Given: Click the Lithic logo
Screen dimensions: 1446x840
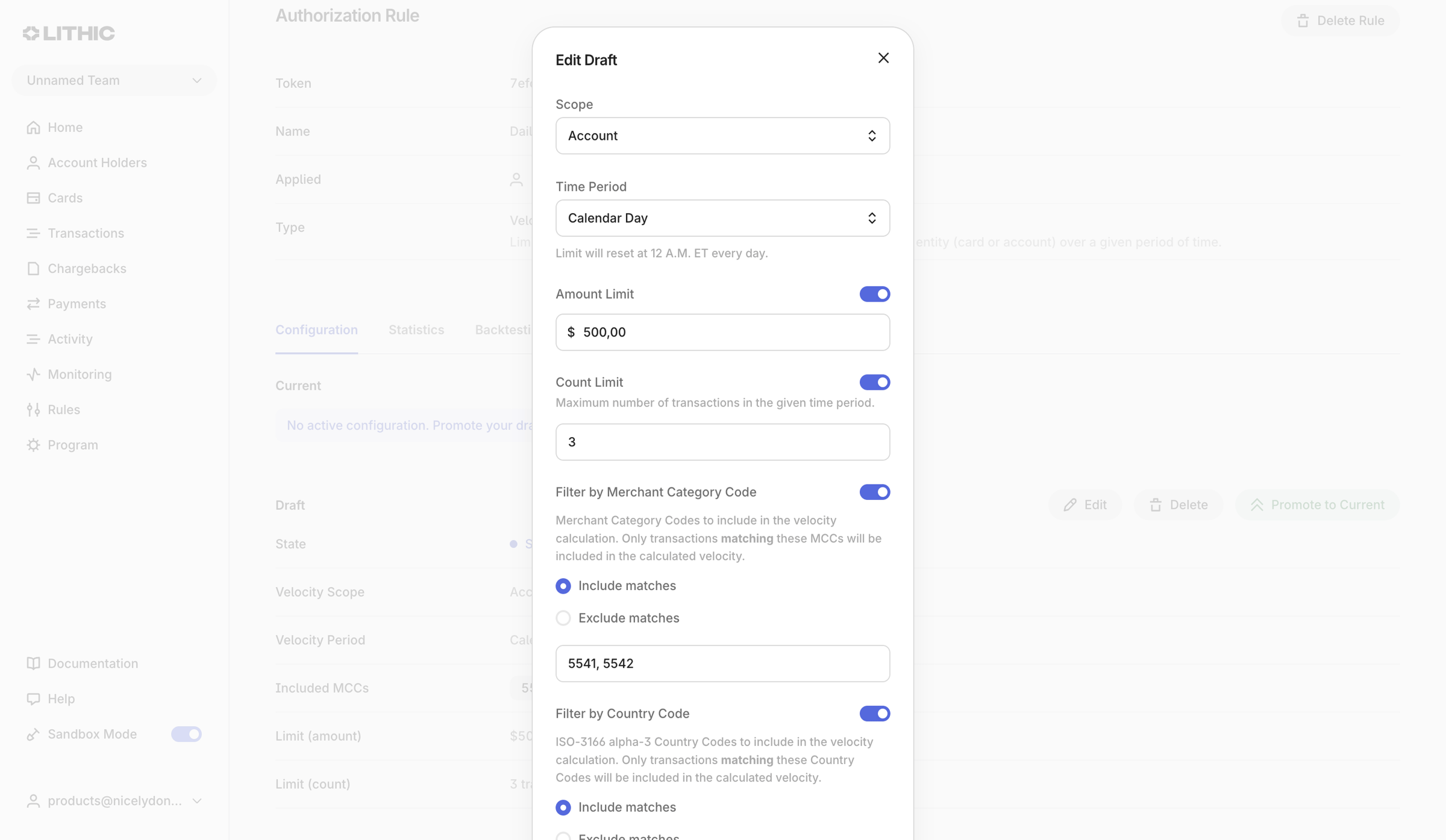Looking at the screenshot, I should coord(69,33).
